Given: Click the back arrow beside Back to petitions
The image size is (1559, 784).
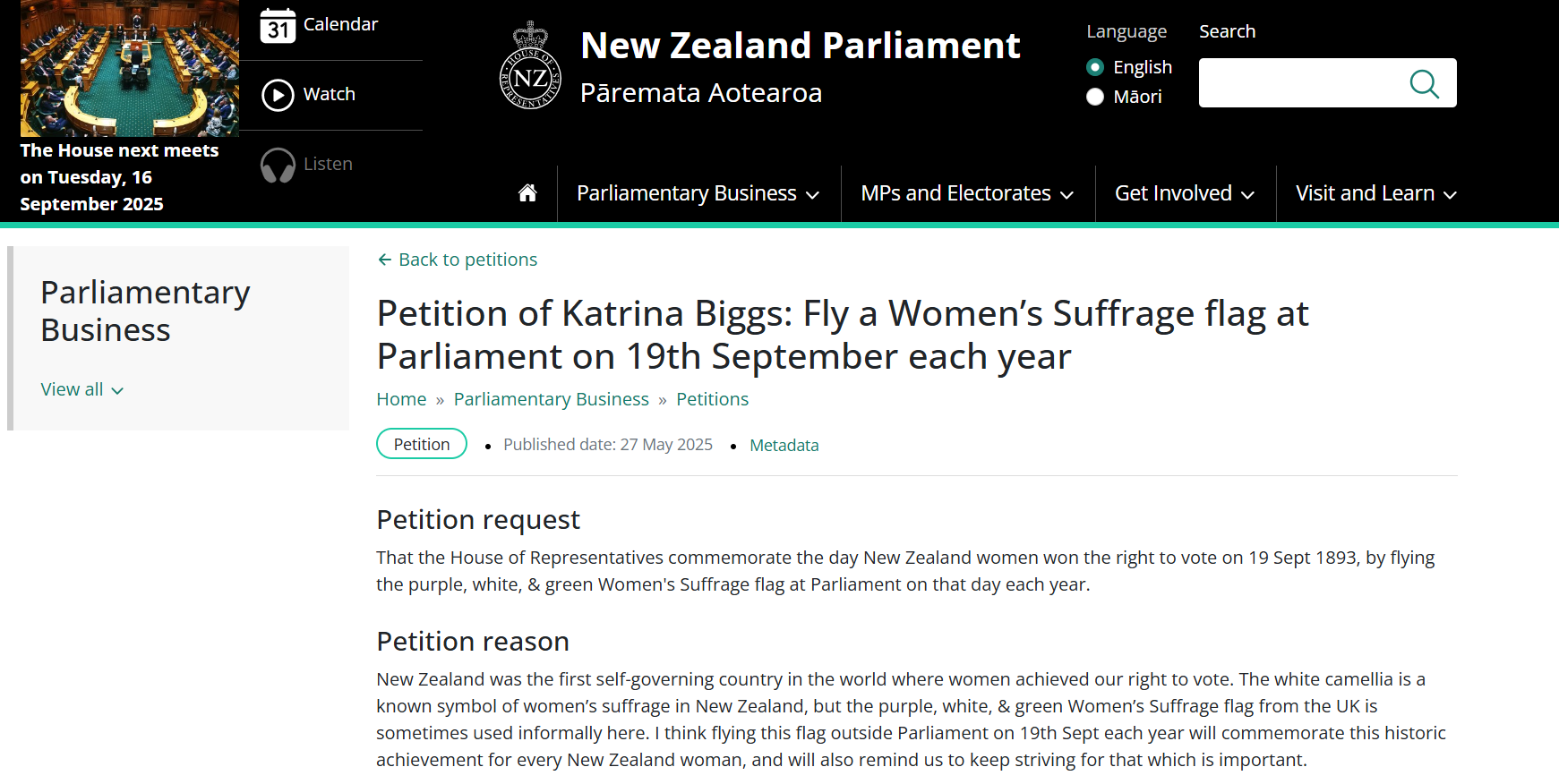Looking at the screenshot, I should (x=384, y=259).
